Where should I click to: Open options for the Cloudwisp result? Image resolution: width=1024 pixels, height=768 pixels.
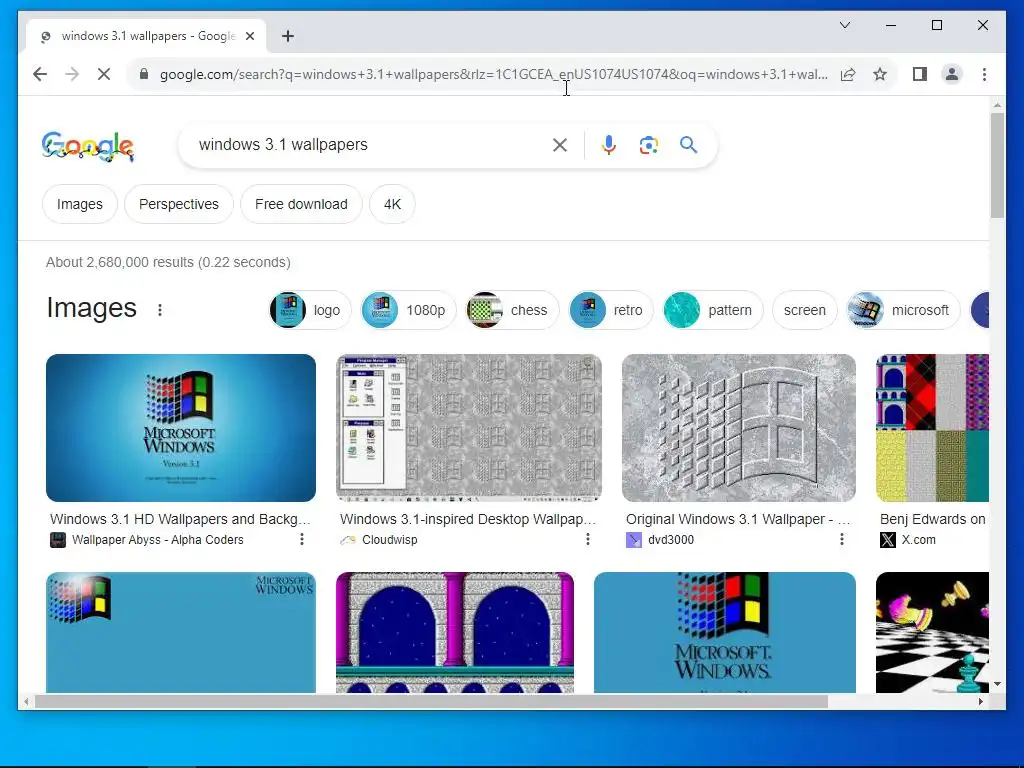pos(588,539)
